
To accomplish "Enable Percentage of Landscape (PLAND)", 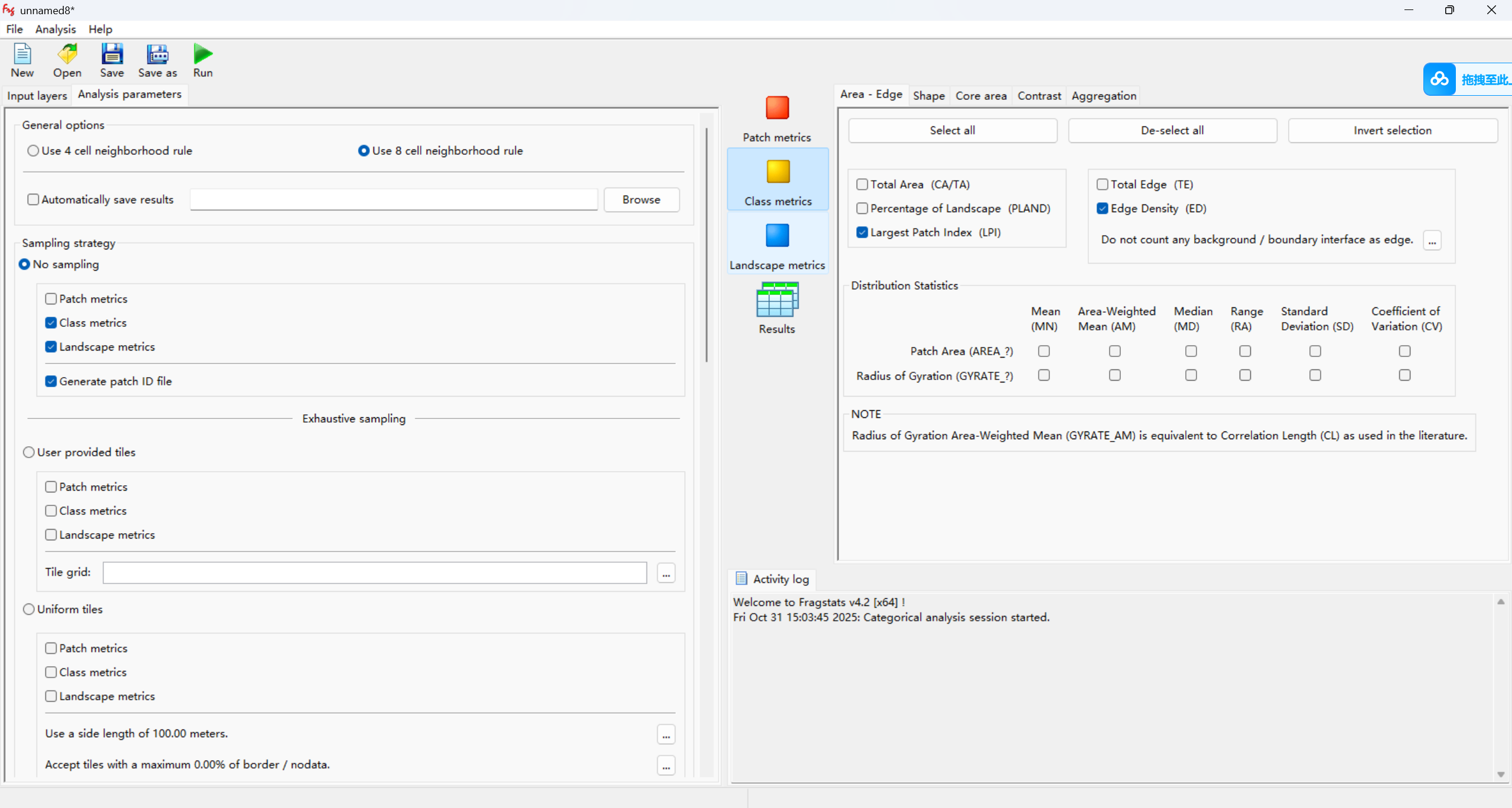I will (x=862, y=209).
